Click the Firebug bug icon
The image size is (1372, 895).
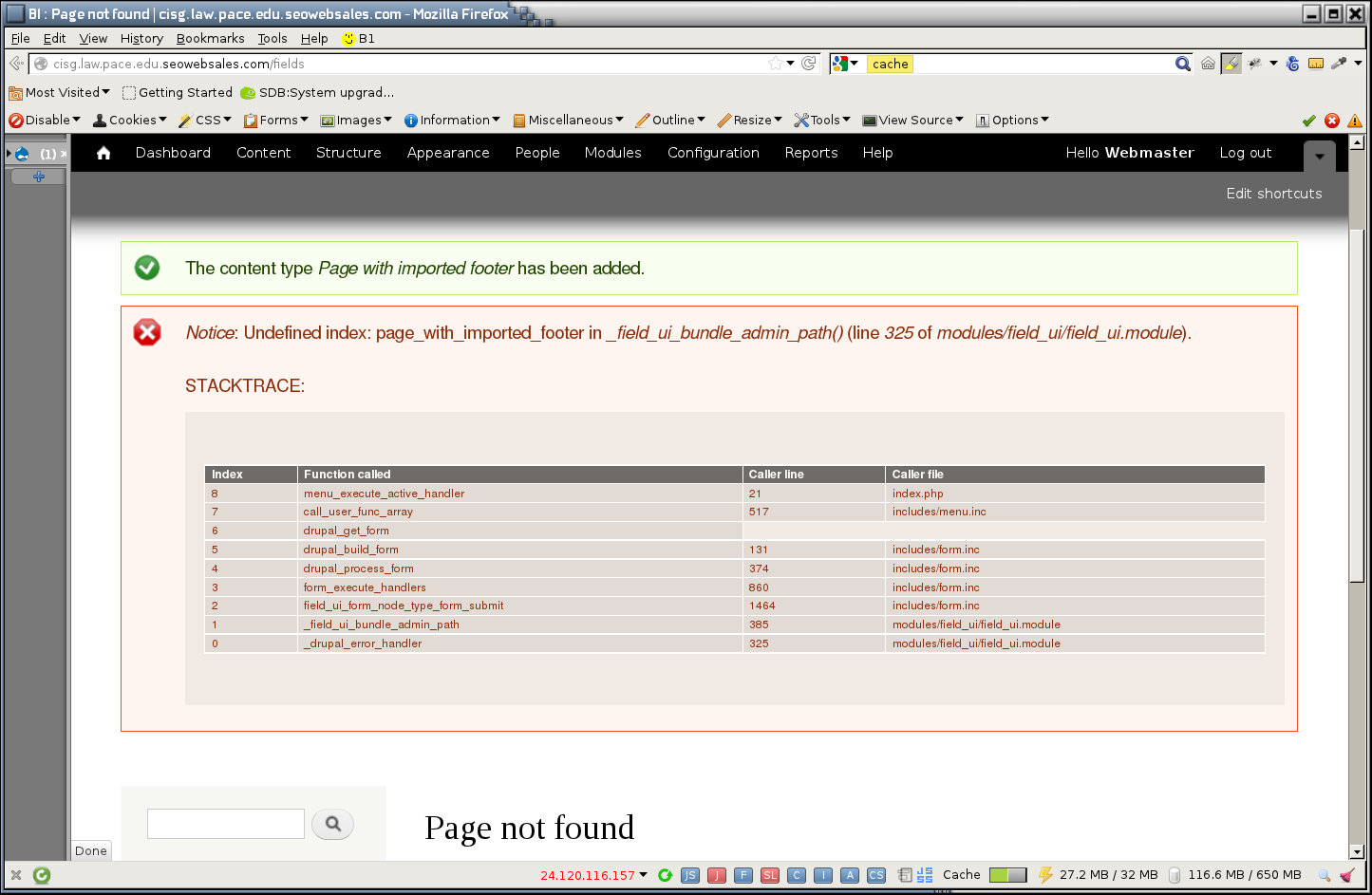pos(1254,64)
